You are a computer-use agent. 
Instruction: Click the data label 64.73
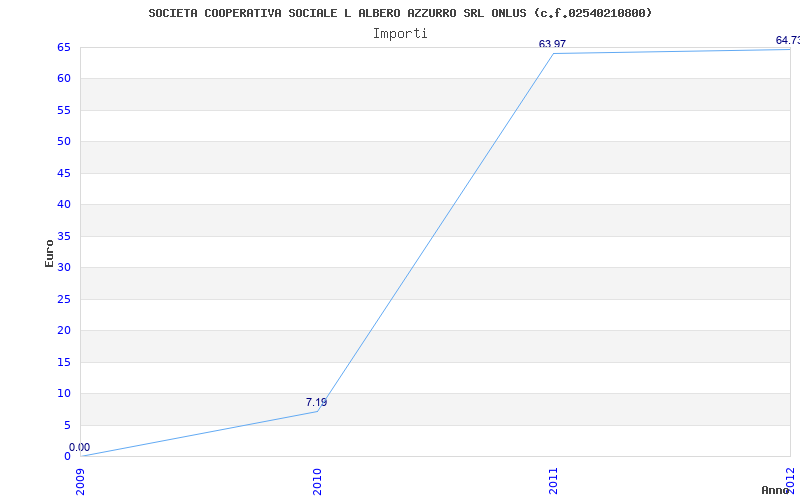pyautogui.click(x=788, y=40)
